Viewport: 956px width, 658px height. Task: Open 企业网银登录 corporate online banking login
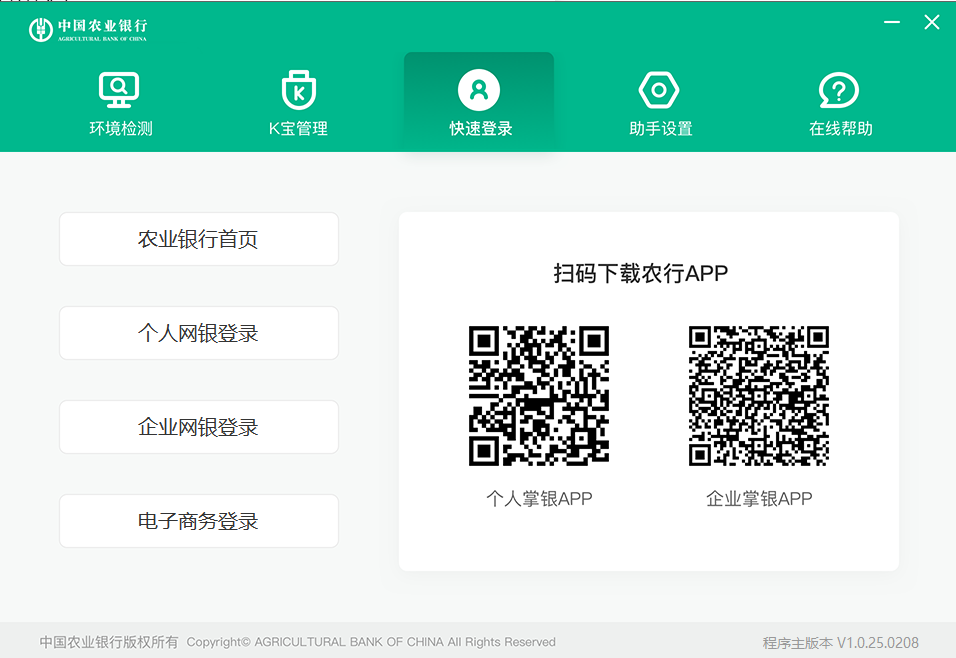[x=198, y=426]
